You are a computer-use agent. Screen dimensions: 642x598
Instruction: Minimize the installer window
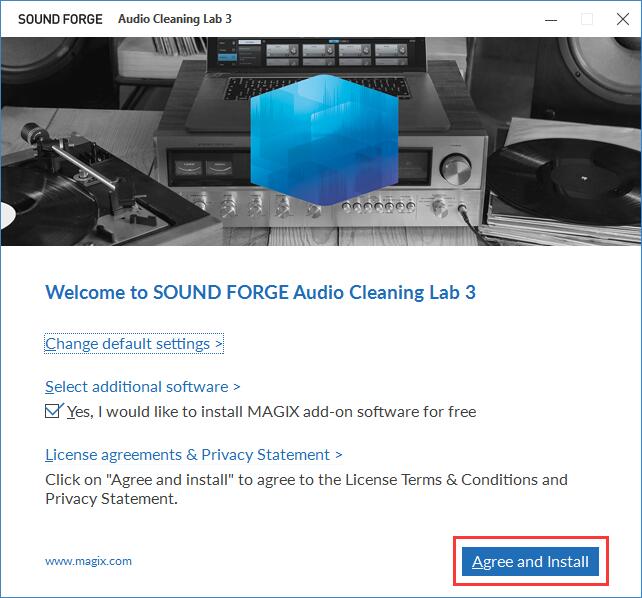point(551,20)
